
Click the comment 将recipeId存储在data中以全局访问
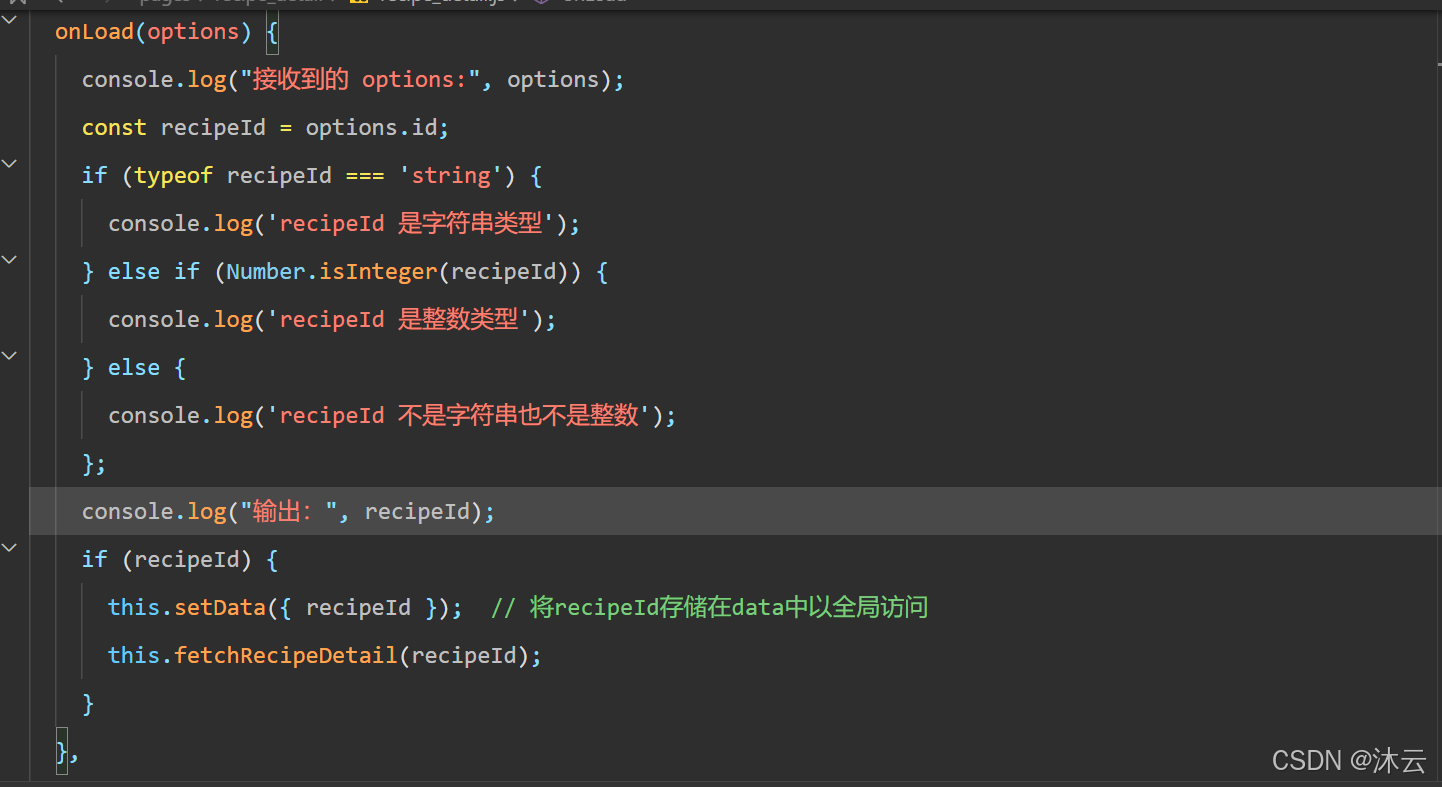pos(709,608)
